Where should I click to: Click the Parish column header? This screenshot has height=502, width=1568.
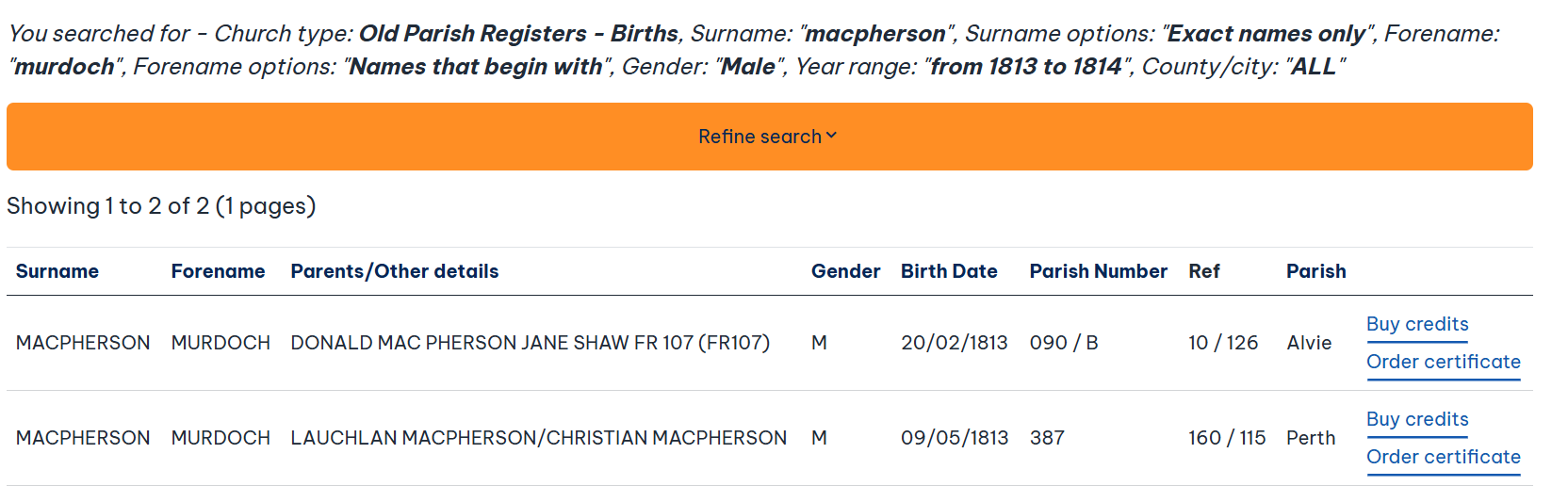1315,271
